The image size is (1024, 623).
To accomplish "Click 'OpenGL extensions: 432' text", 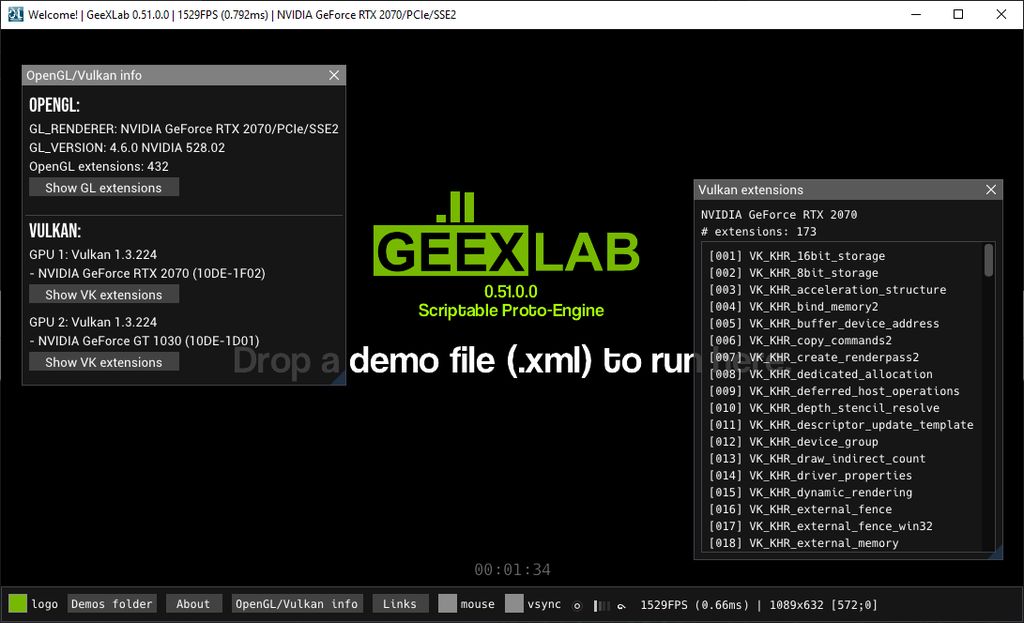I will 99,167.
